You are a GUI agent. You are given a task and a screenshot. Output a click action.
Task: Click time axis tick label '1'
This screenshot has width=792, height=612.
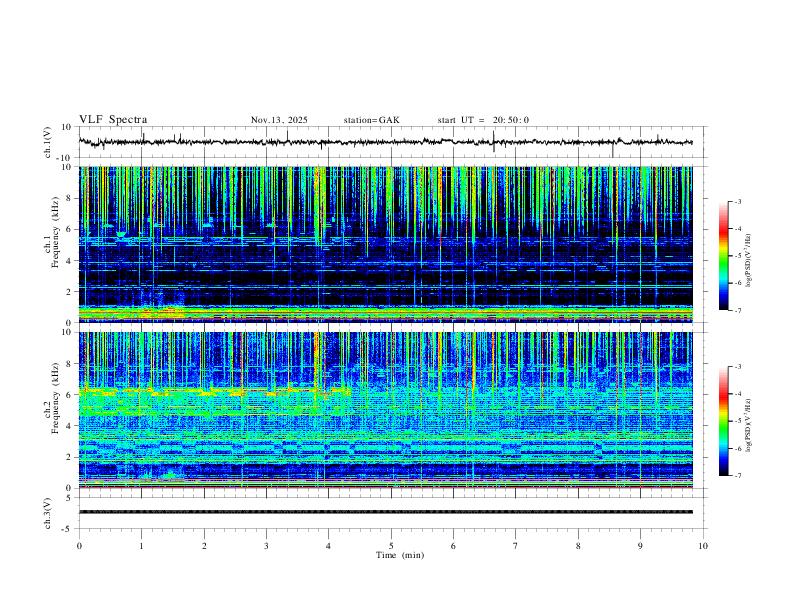point(141,546)
